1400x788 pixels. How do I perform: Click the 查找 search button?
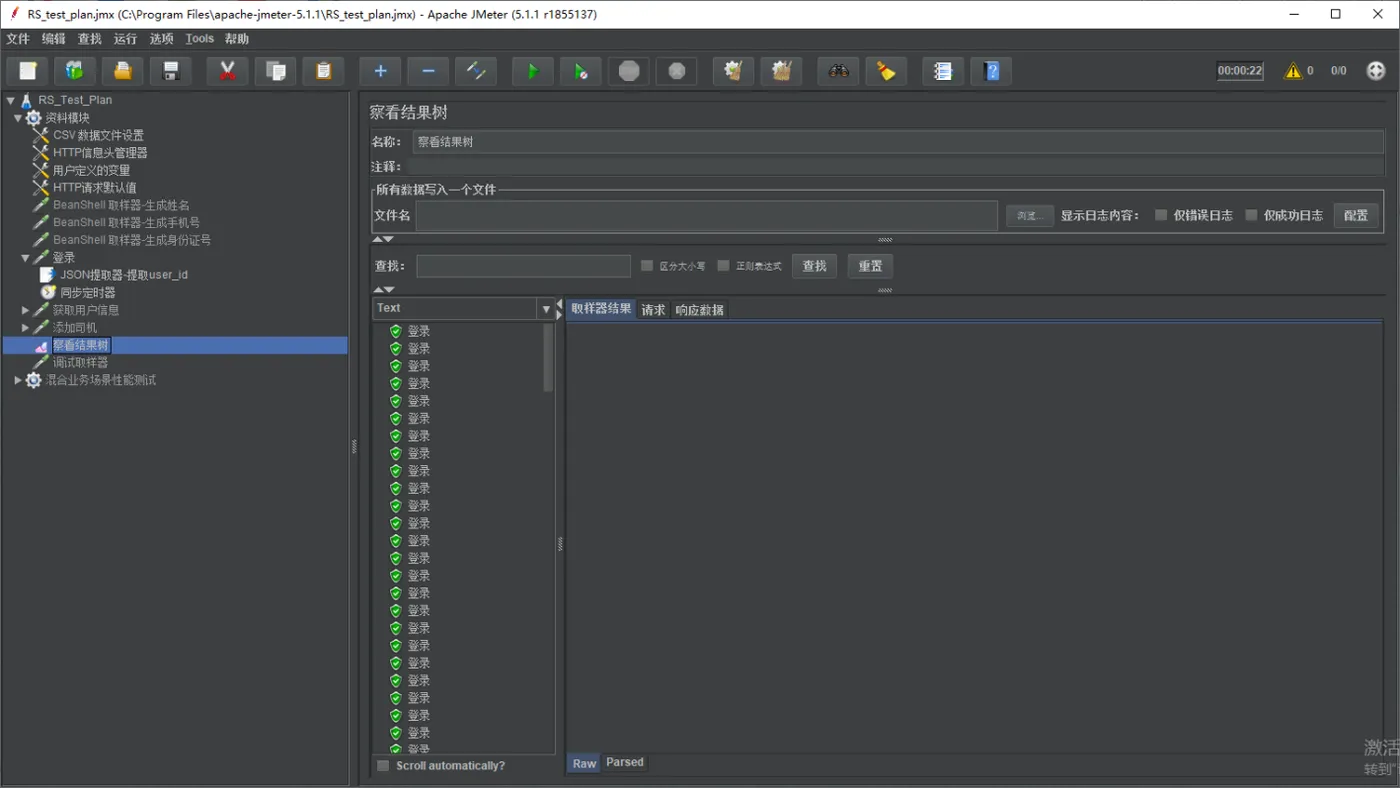click(x=815, y=266)
